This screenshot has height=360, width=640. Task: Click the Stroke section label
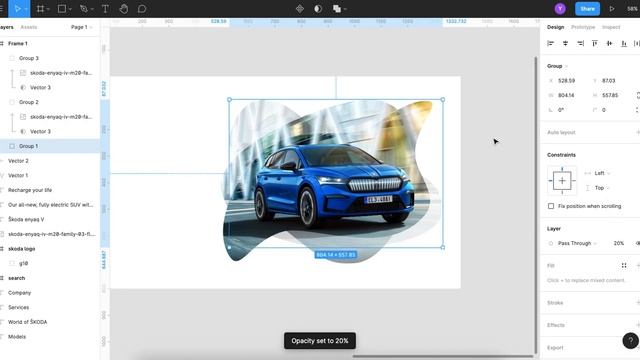click(x=555, y=303)
